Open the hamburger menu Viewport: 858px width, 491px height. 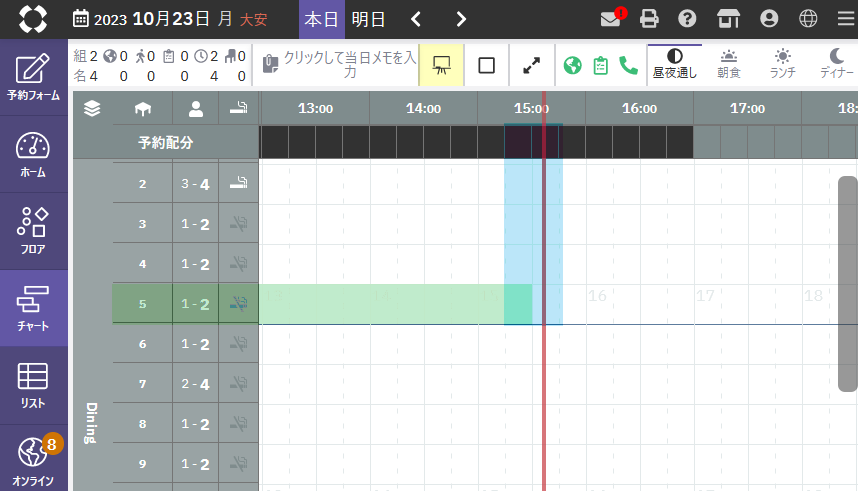845,19
